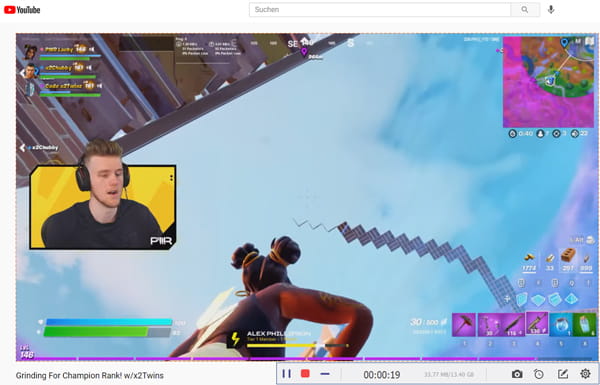This screenshot has height=385, width=600.
Task: Click the recorded file size readout
Action: tap(449, 375)
